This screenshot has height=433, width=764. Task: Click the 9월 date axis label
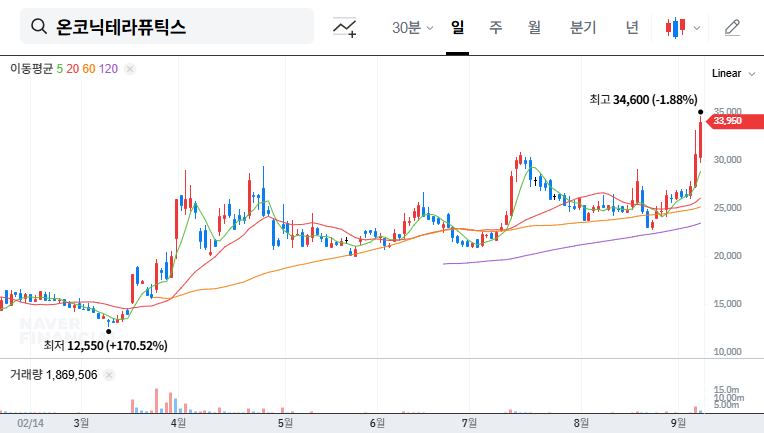coord(678,423)
